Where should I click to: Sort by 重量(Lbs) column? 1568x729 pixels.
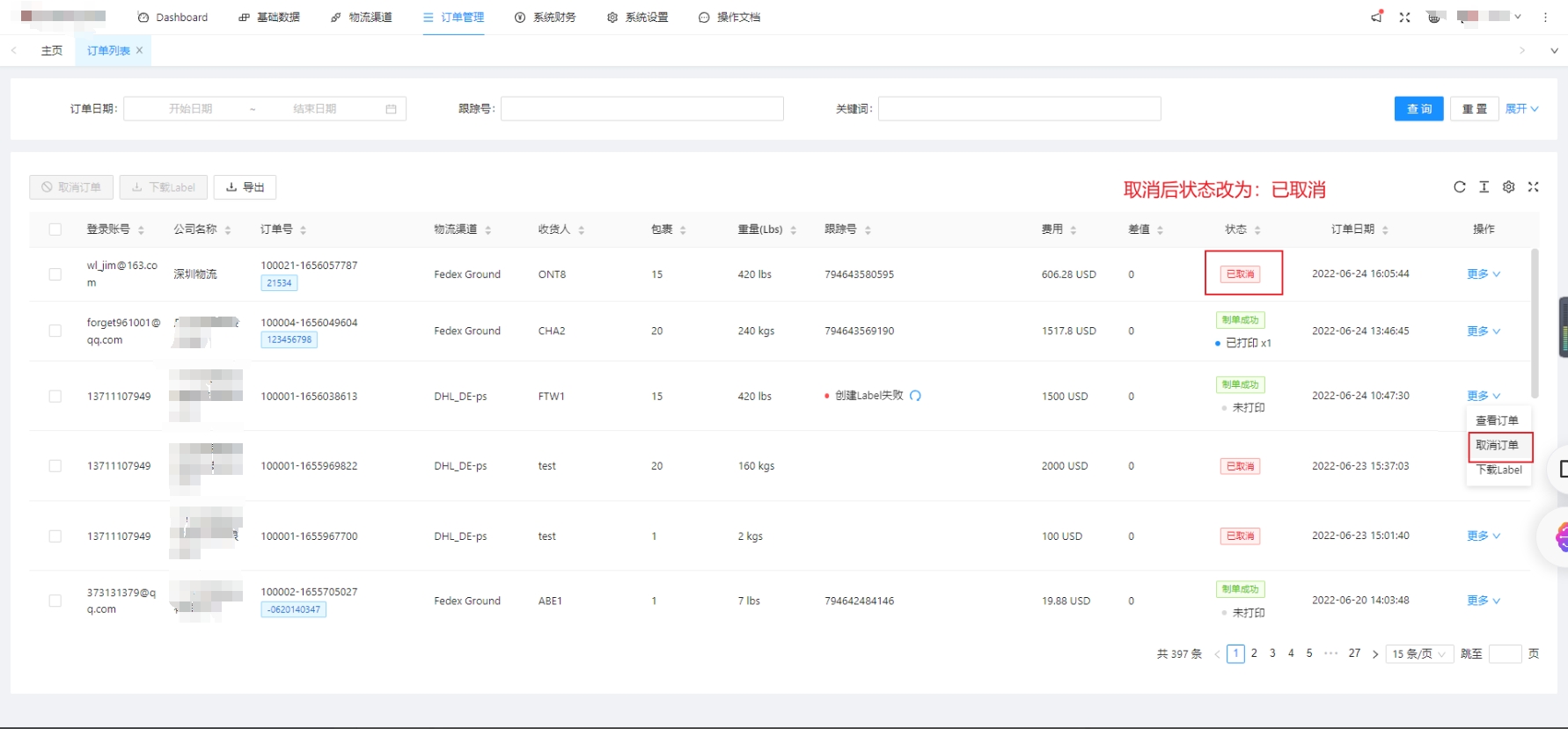(x=794, y=230)
